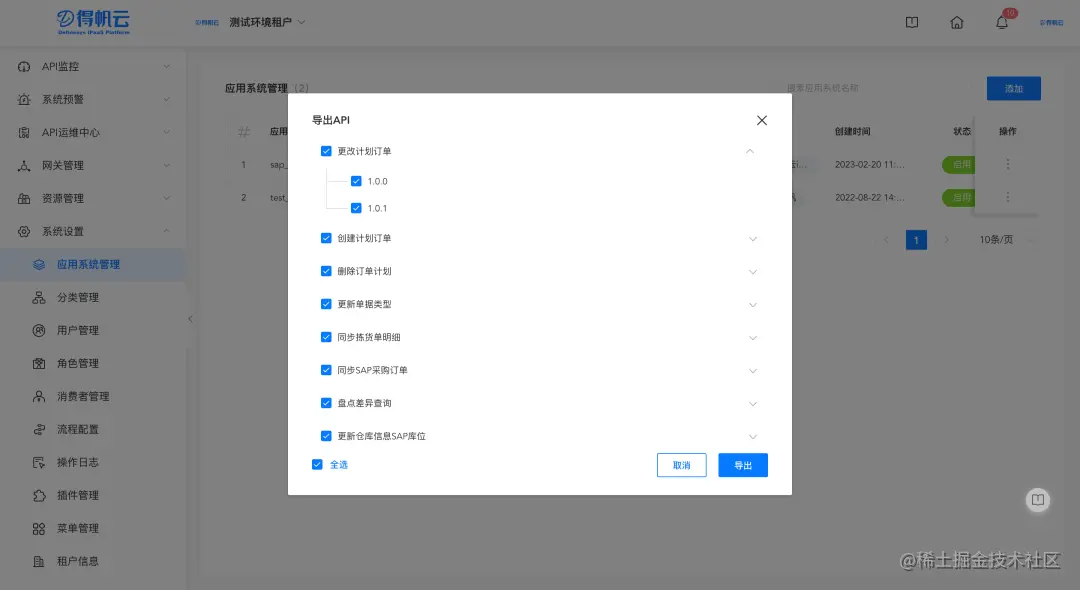Image resolution: width=1080 pixels, height=590 pixels.
Task: Uncheck 盘点差异查询 checkbox
Action: [x=326, y=403]
